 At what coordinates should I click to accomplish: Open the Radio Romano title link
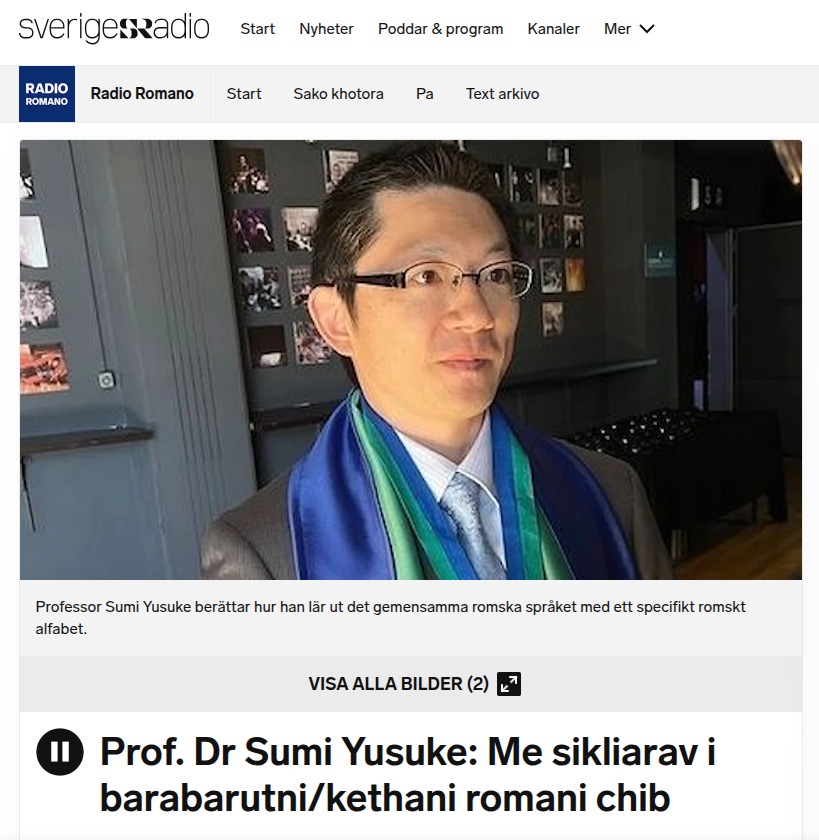142,94
